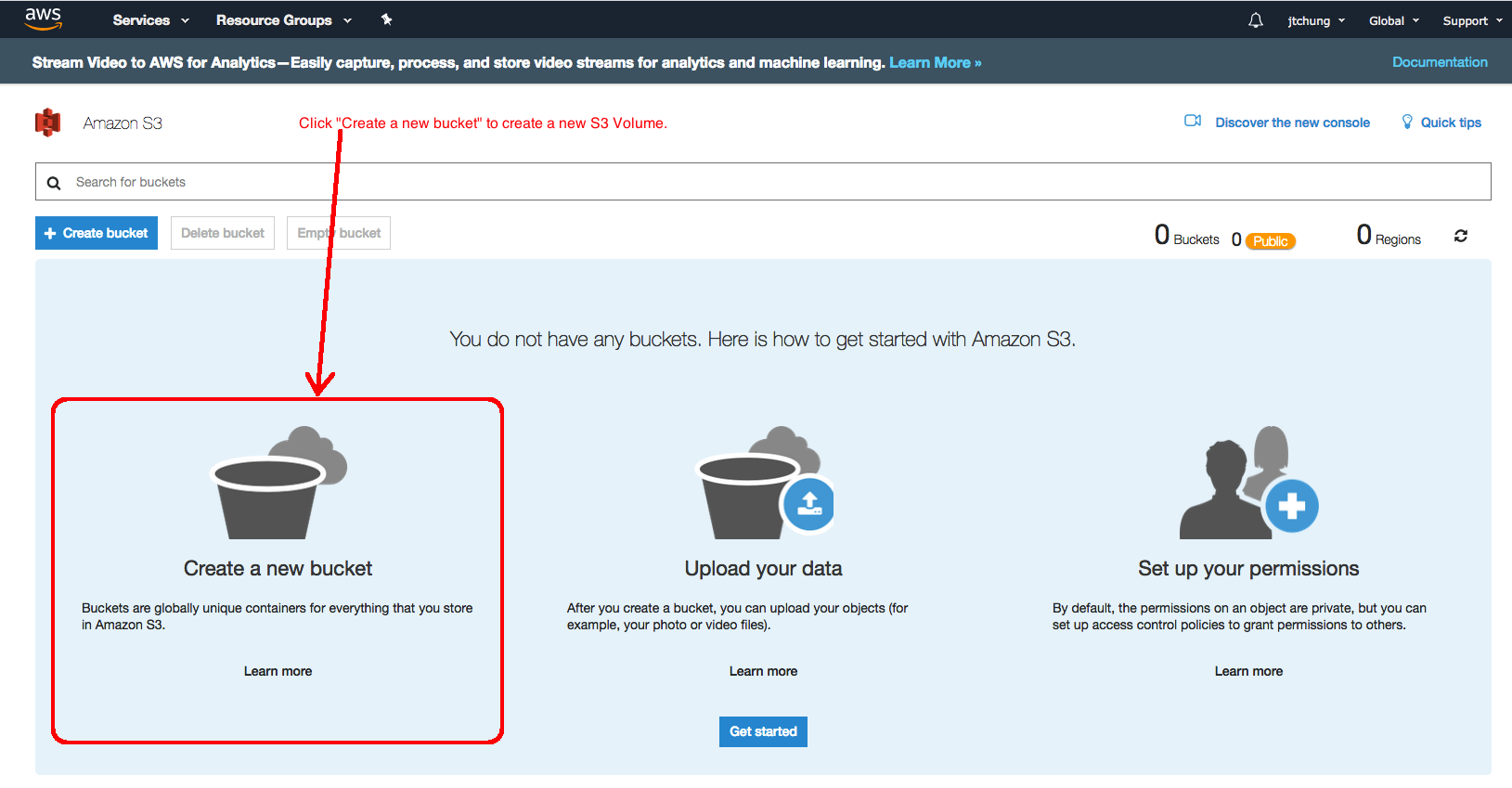The image size is (1512, 788).
Task: Open Discover the new console link
Action: [1292, 123]
